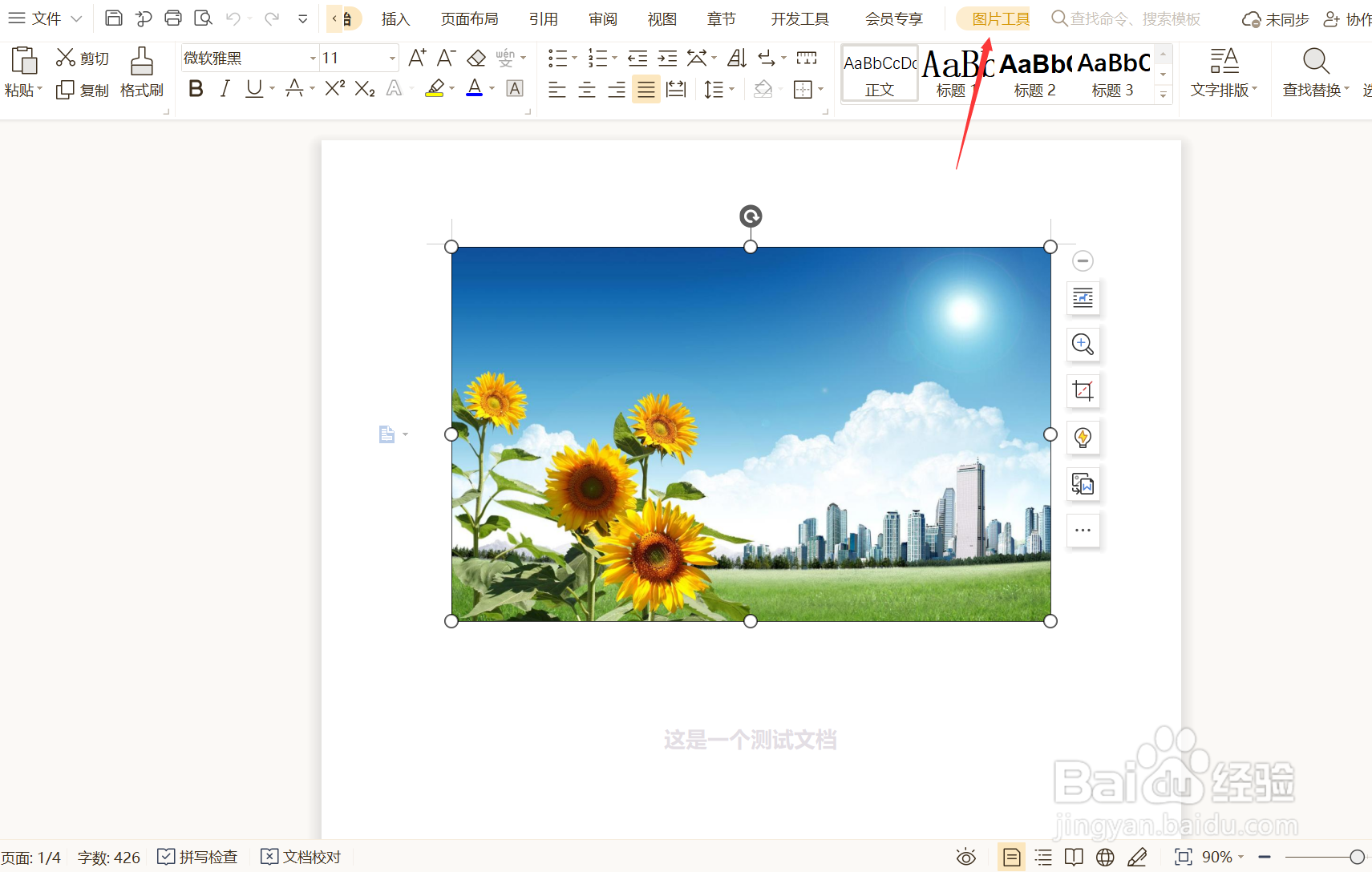Expand quick access toolbar customization arrow

coord(303,18)
